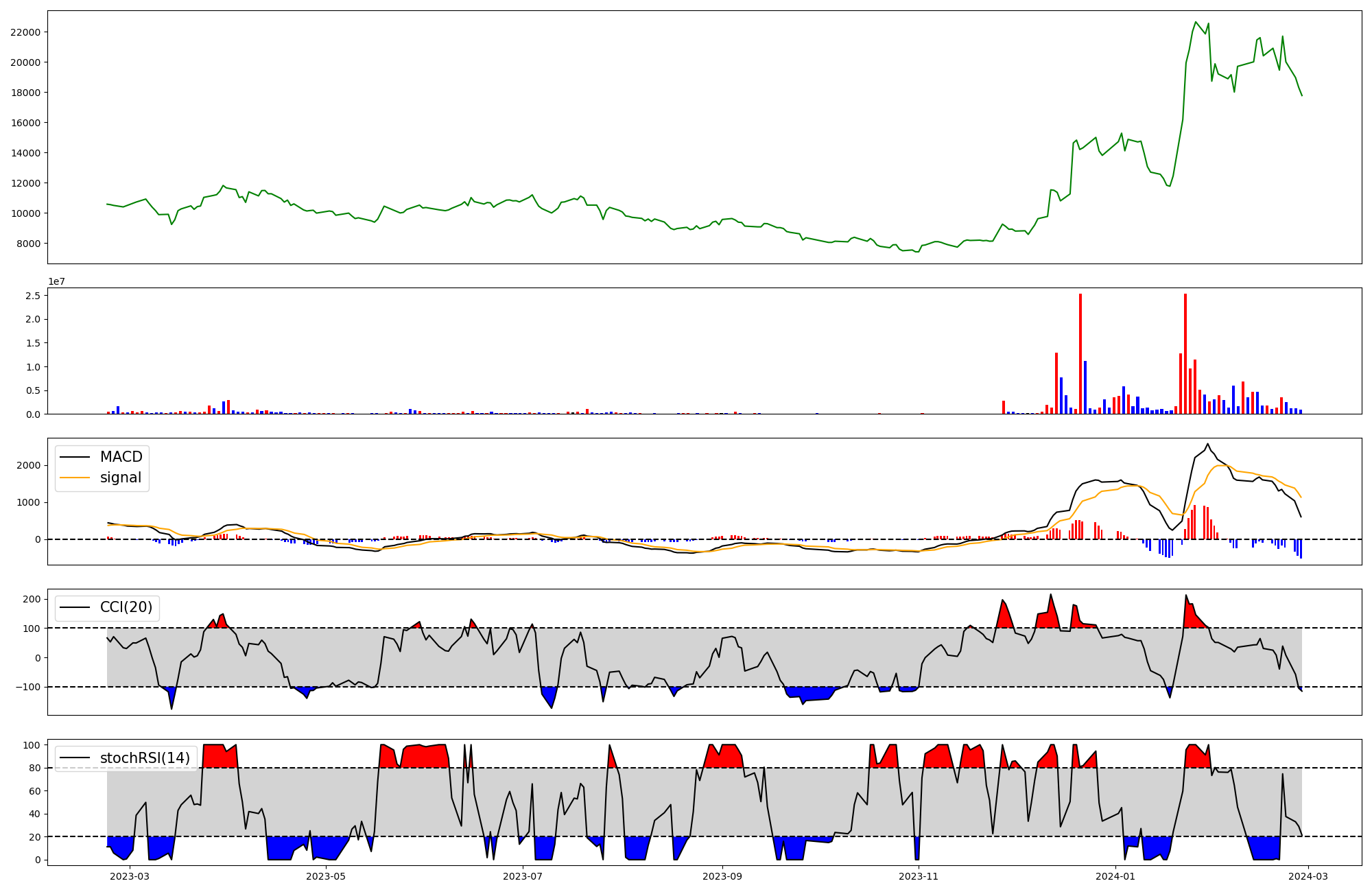
Task: Click the orange signal line swatch in legend
Action: point(75,478)
